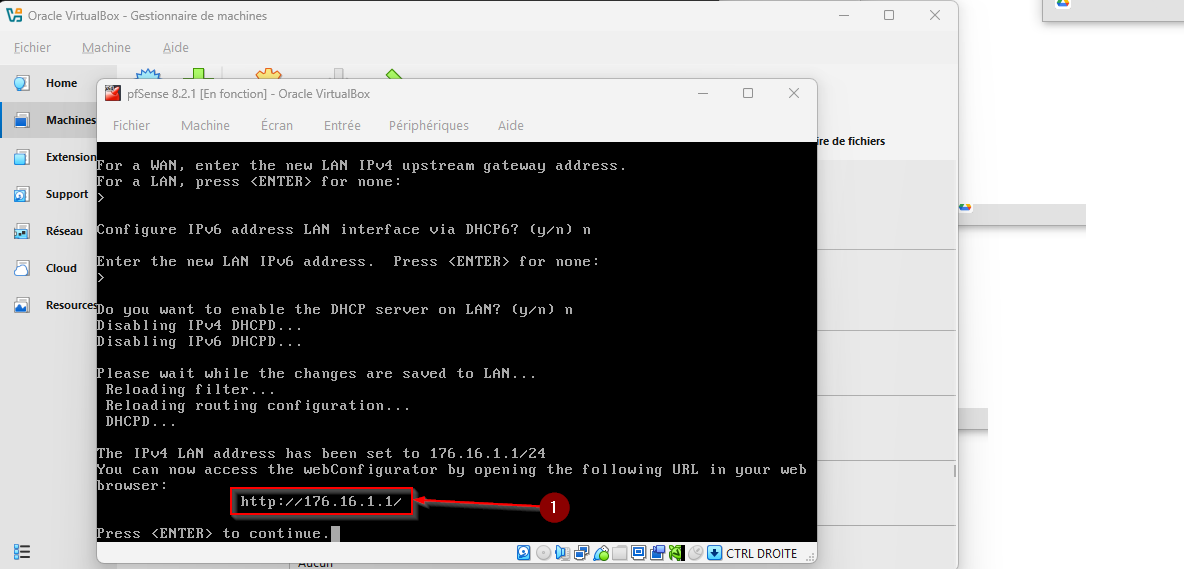Open Fichier menu in the Gestionnaire window
Image resolution: width=1184 pixels, height=569 pixels.
click(x=32, y=47)
